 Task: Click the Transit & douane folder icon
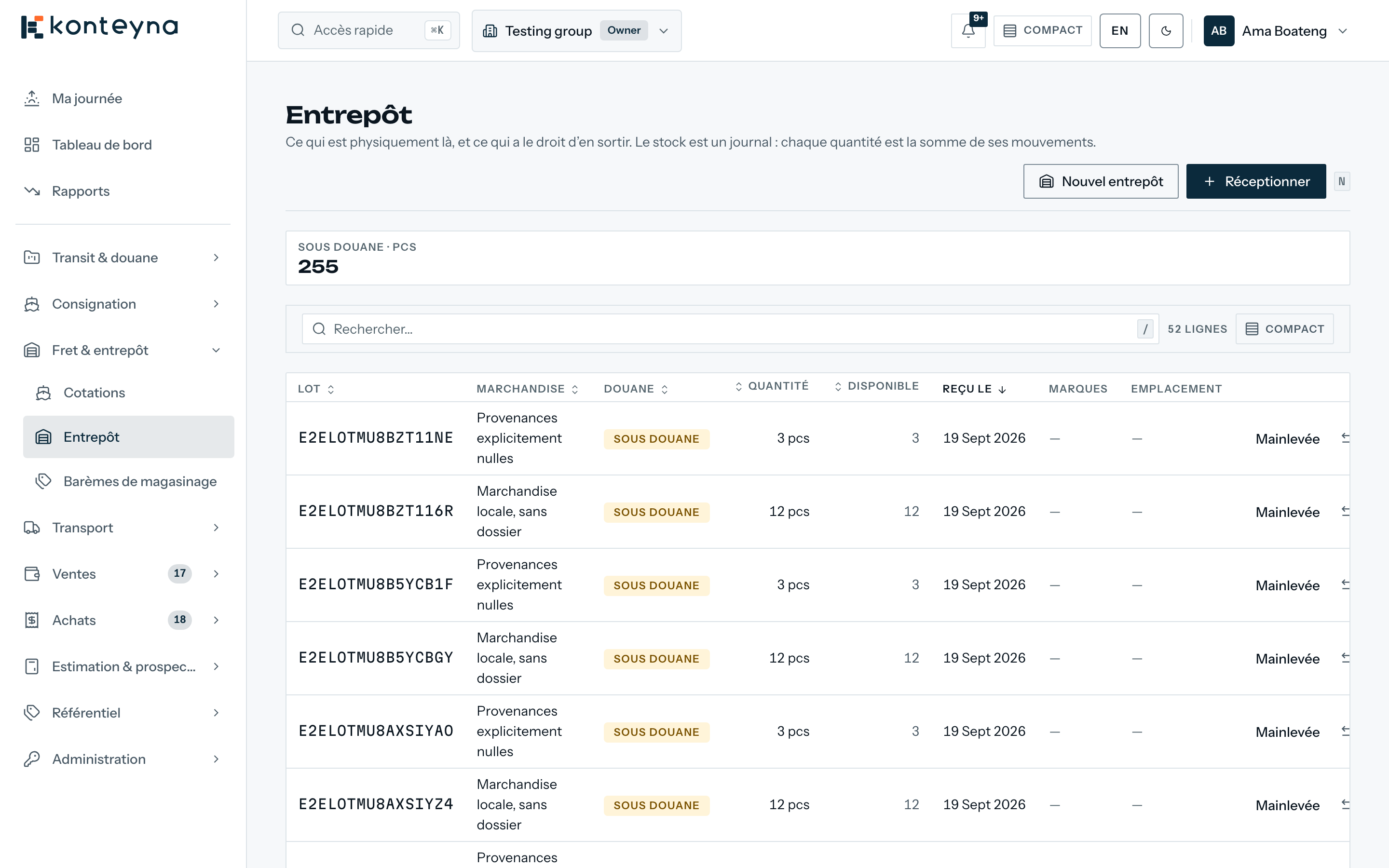31,258
